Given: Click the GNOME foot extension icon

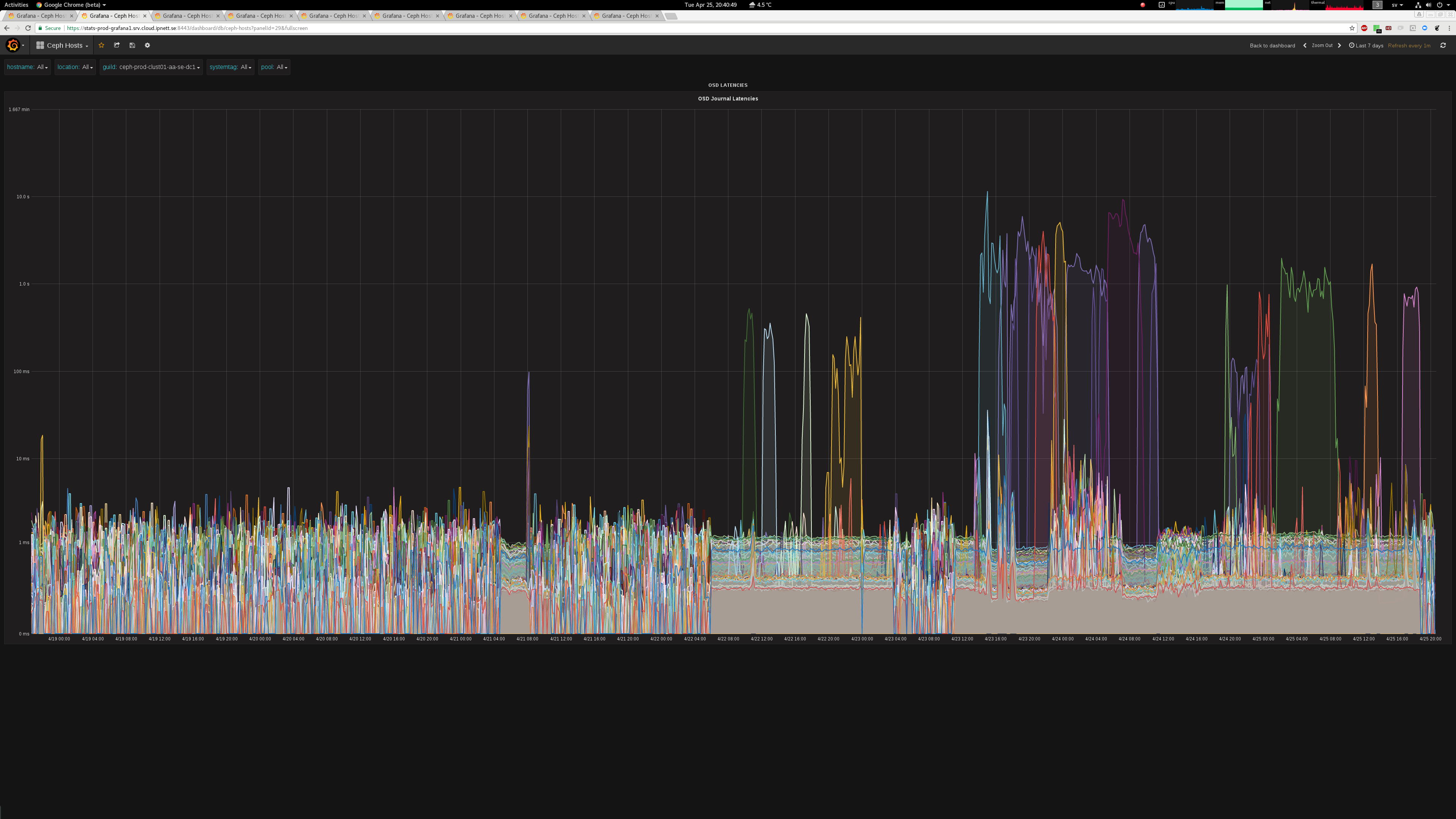Looking at the screenshot, I should (1437, 28).
